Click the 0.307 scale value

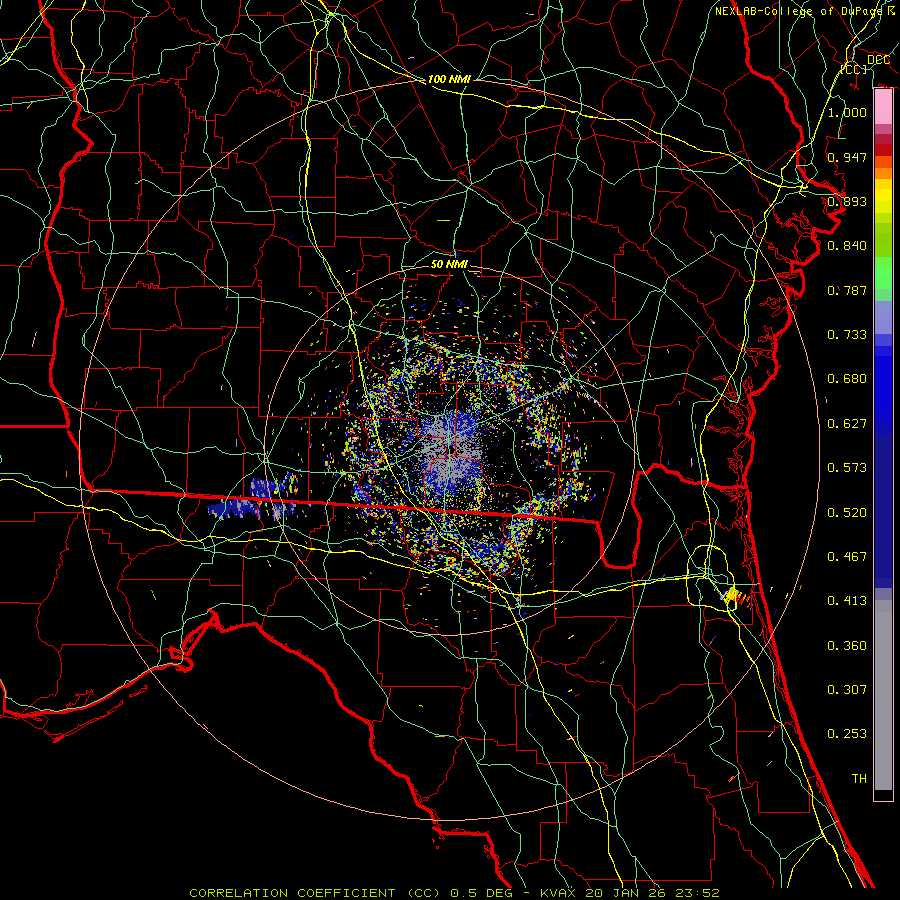847,690
